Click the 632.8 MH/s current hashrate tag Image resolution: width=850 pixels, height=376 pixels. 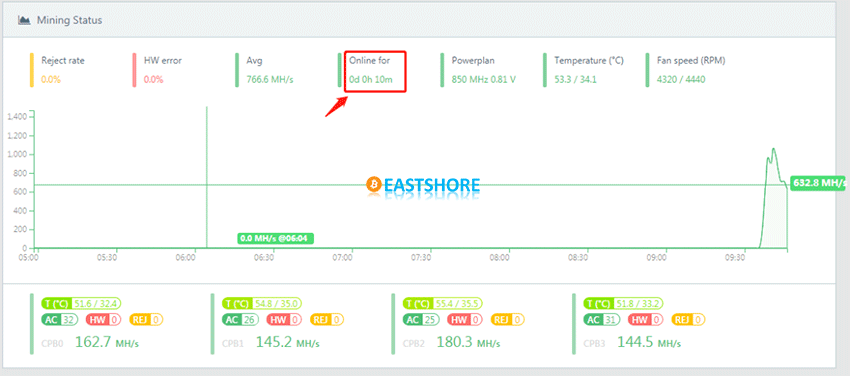(x=818, y=183)
